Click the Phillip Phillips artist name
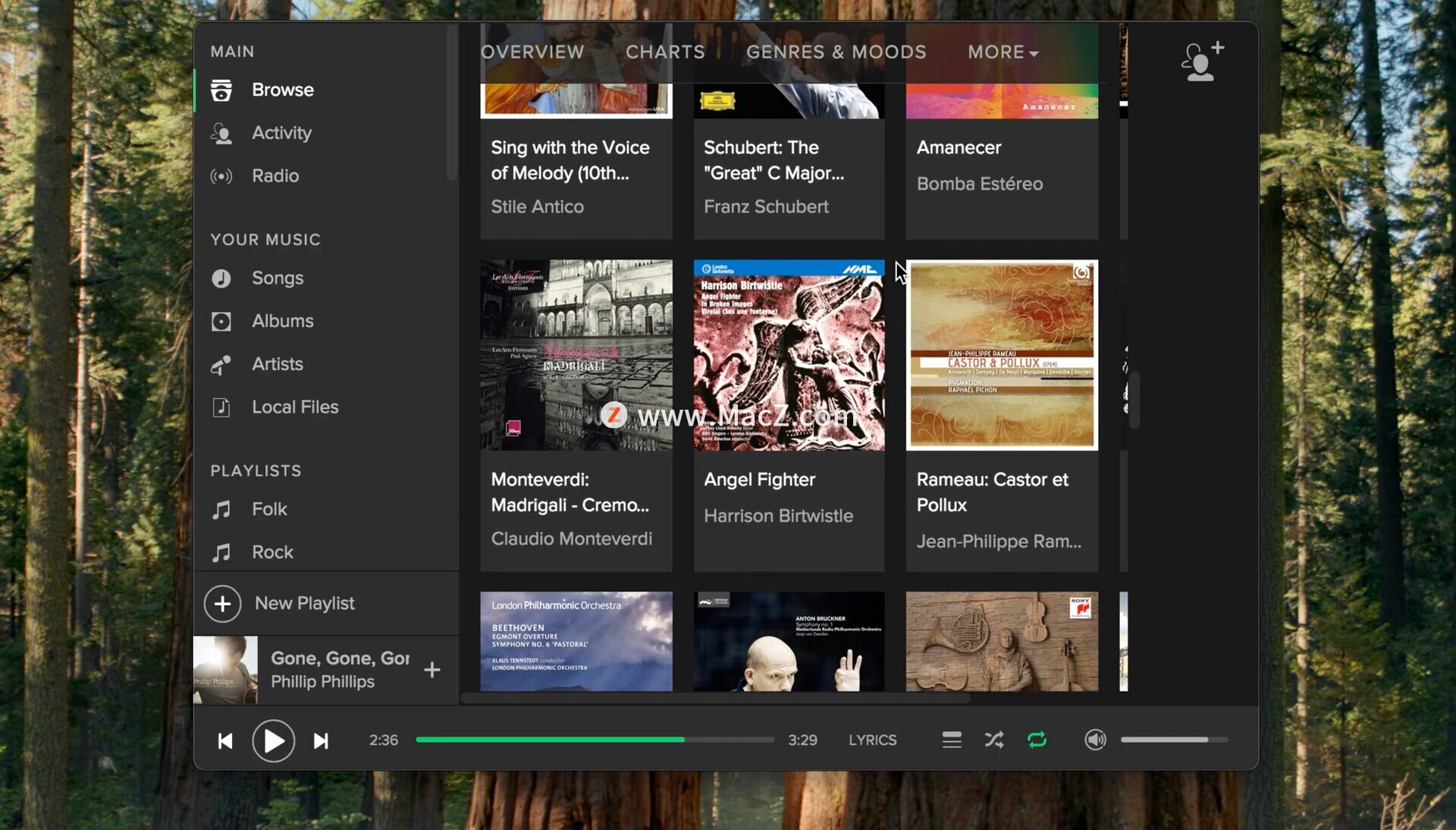 click(322, 682)
